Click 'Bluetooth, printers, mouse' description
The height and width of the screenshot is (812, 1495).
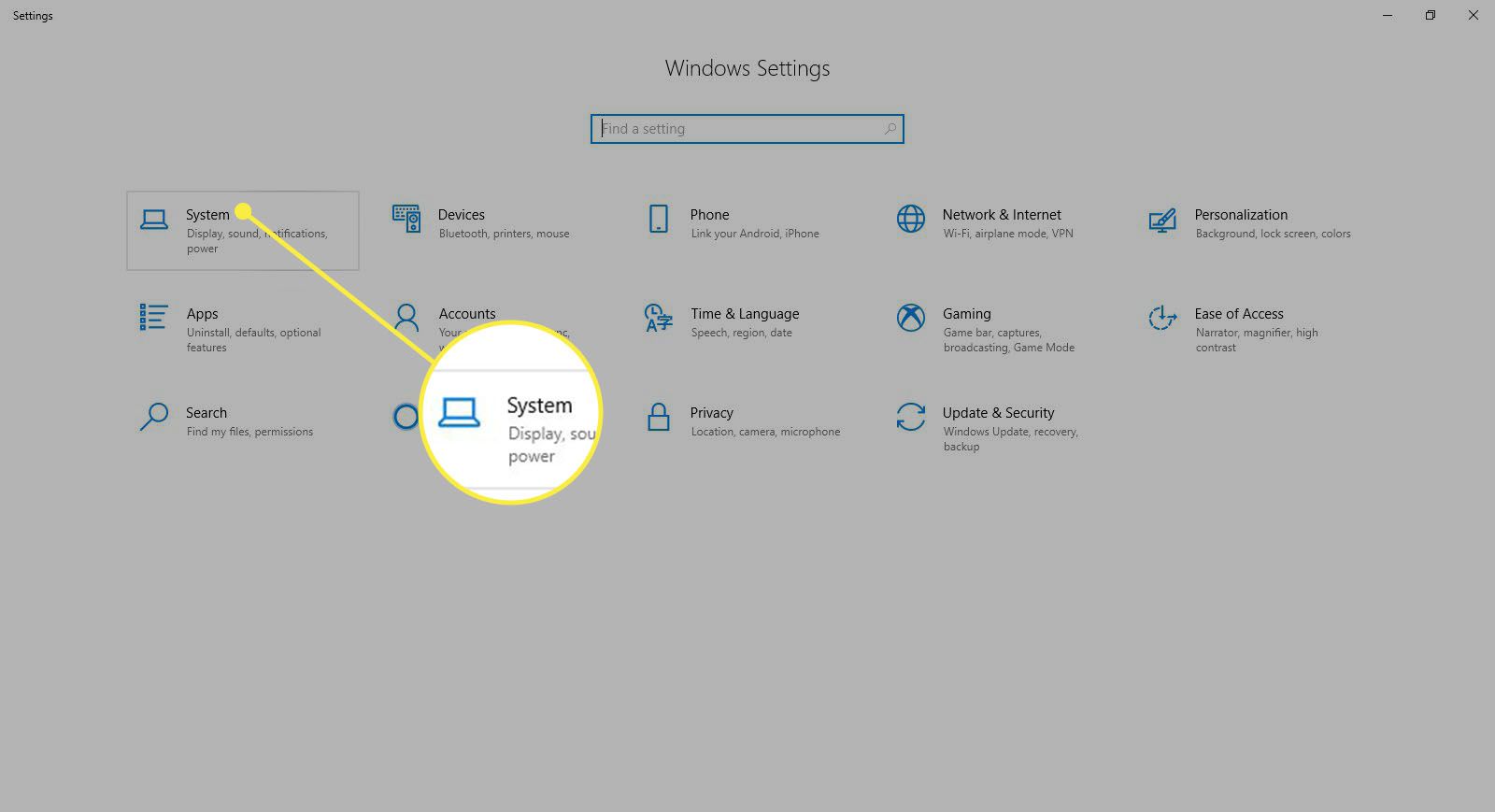(x=504, y=234)
